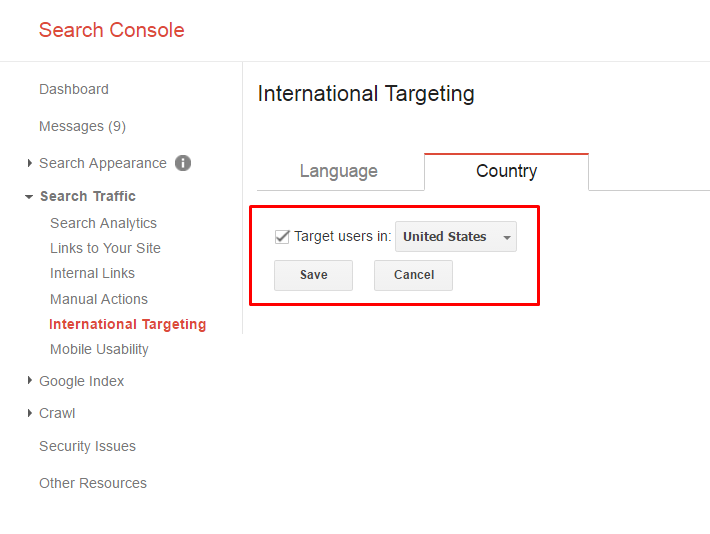Click the info icon beside Search Appearance
This screenshot has width=710, height=534.
183,163
